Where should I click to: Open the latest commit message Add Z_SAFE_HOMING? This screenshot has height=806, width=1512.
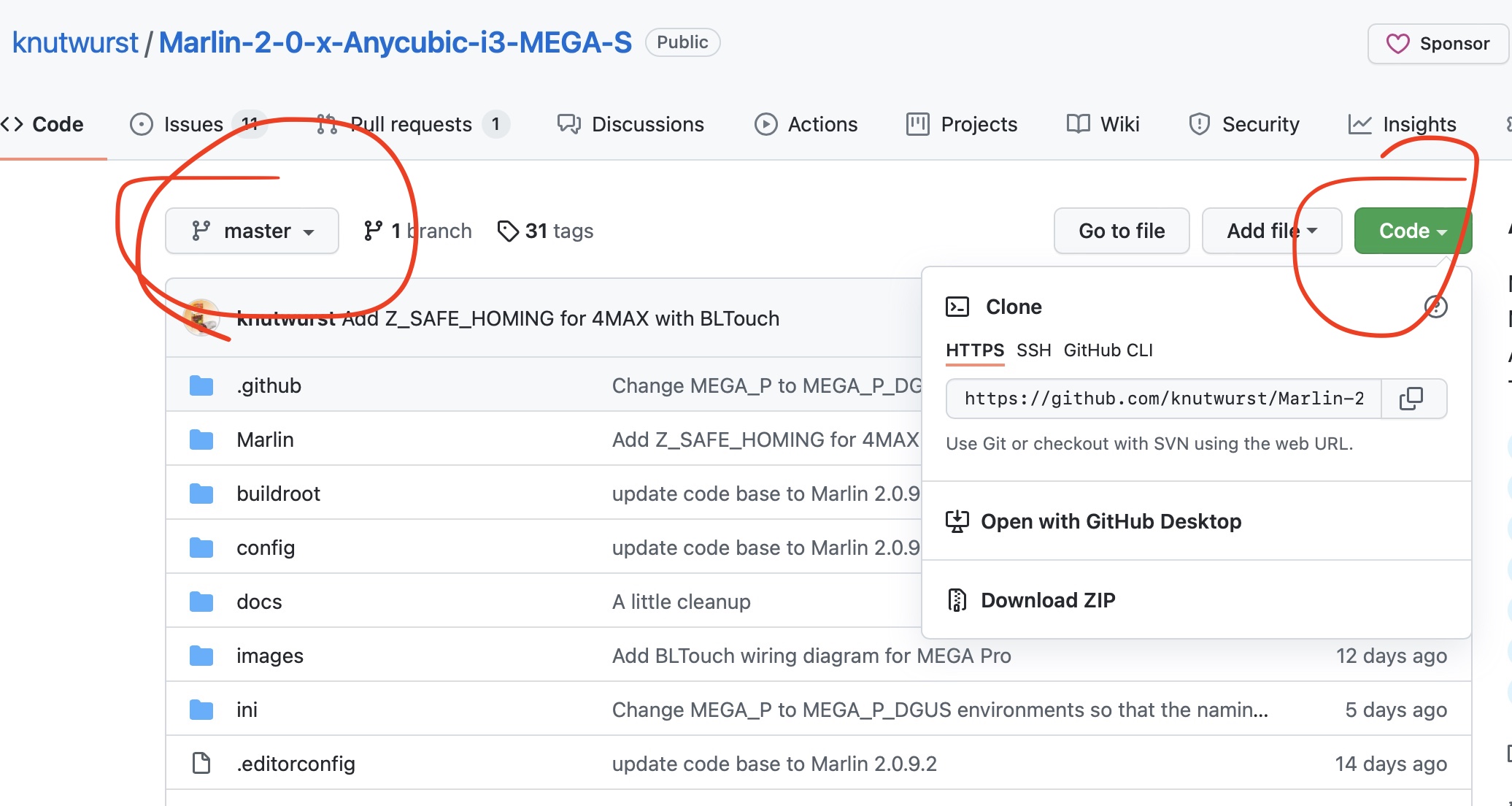pyautogui.click(x=560, y=318)
